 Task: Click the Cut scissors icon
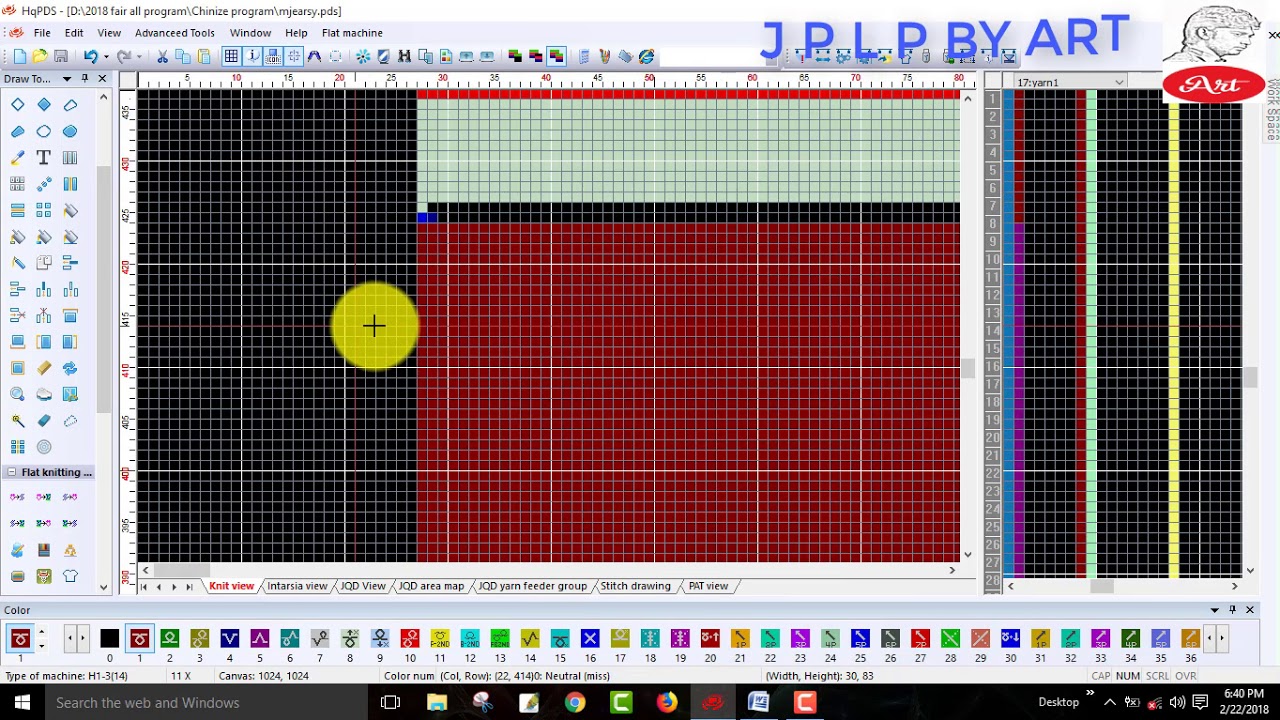[162, 56]
